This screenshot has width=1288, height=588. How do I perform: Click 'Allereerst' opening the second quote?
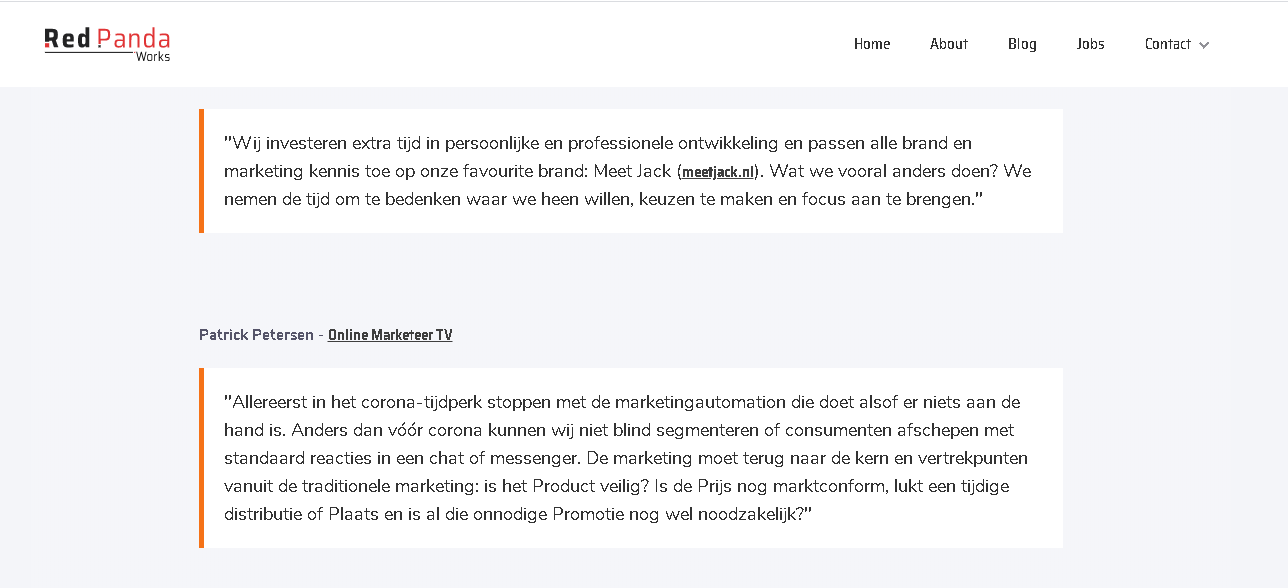[x=270, y=402]
